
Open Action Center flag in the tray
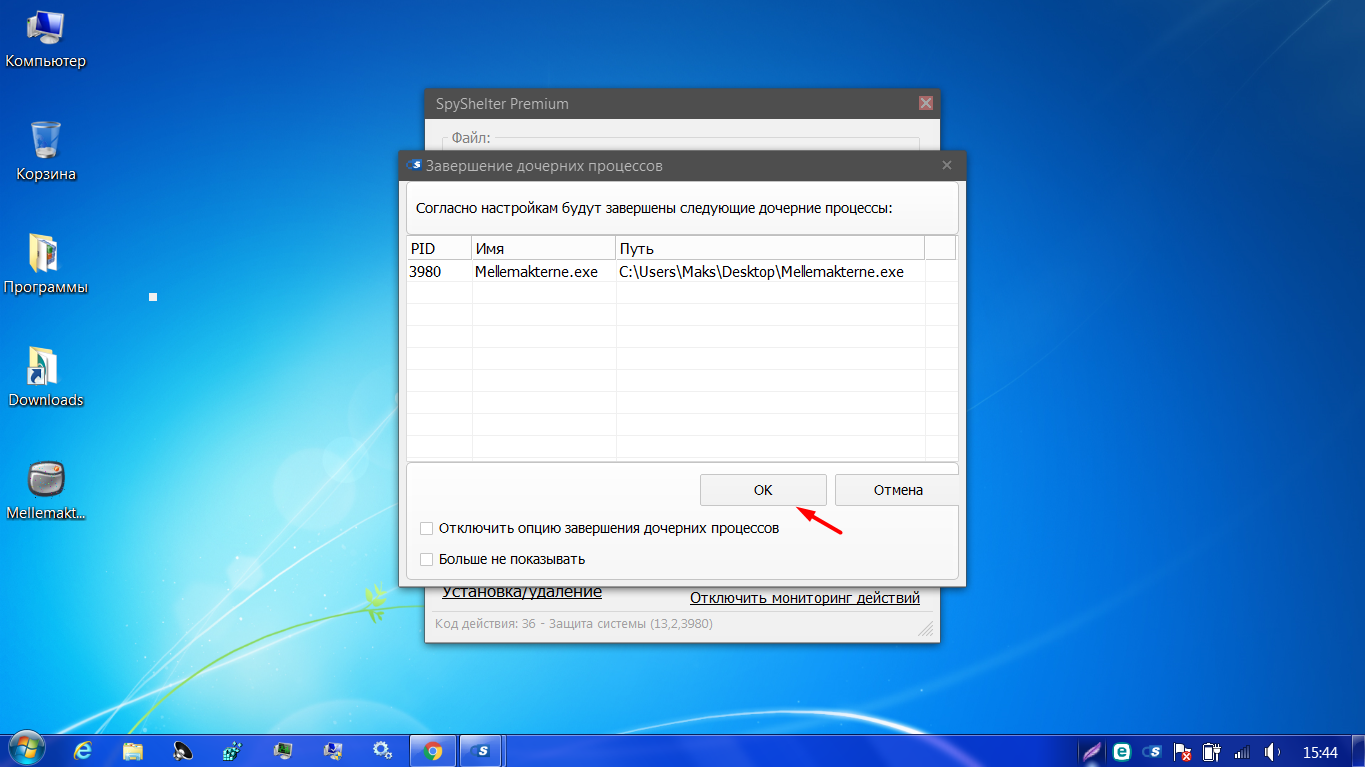[1182, 751]
